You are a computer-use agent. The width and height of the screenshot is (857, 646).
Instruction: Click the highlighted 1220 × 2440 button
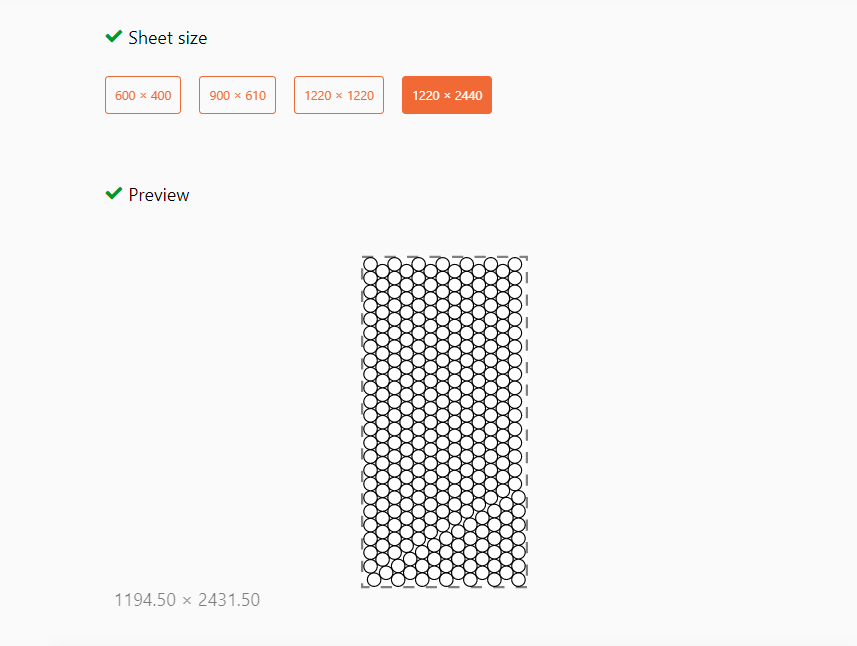click(x=447, y=95)
